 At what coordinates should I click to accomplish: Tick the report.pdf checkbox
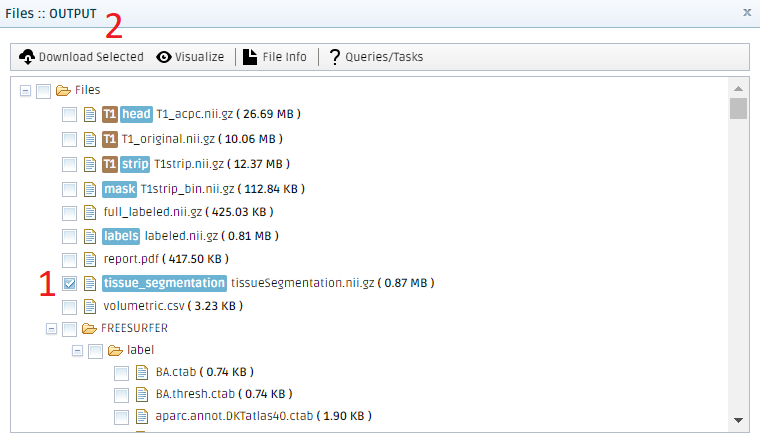69,260
